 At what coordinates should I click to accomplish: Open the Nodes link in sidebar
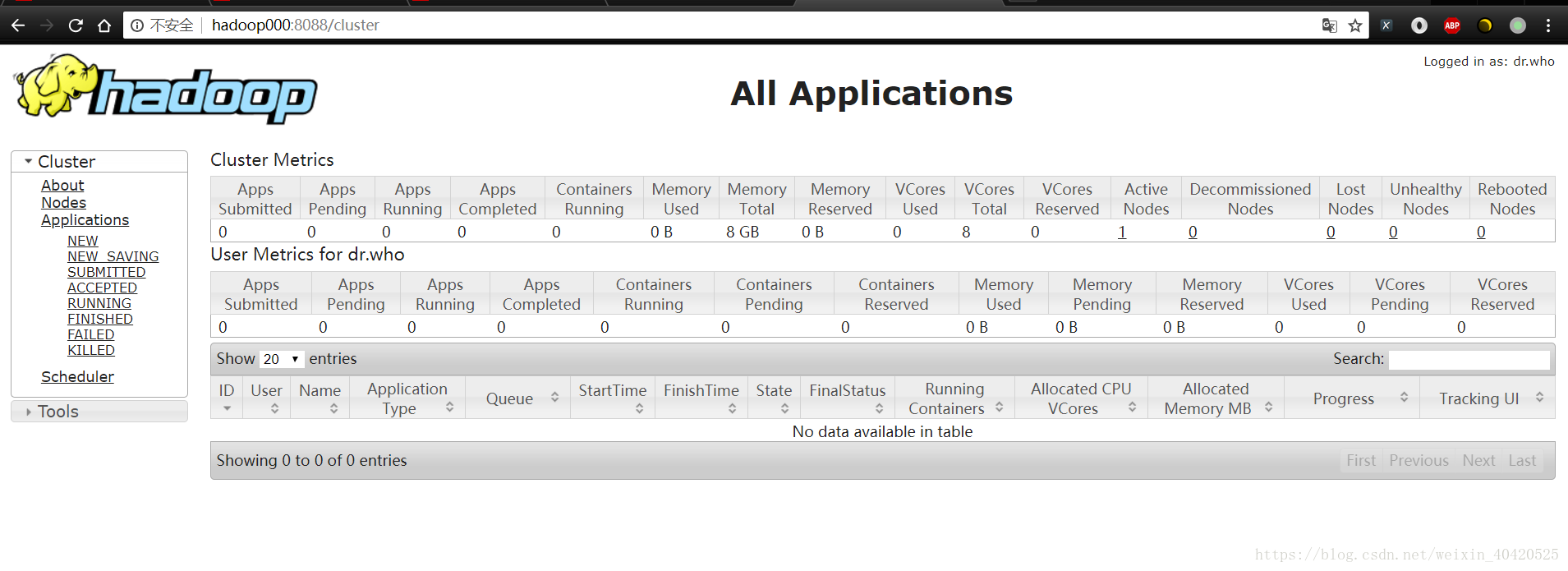tap(63, 203)
